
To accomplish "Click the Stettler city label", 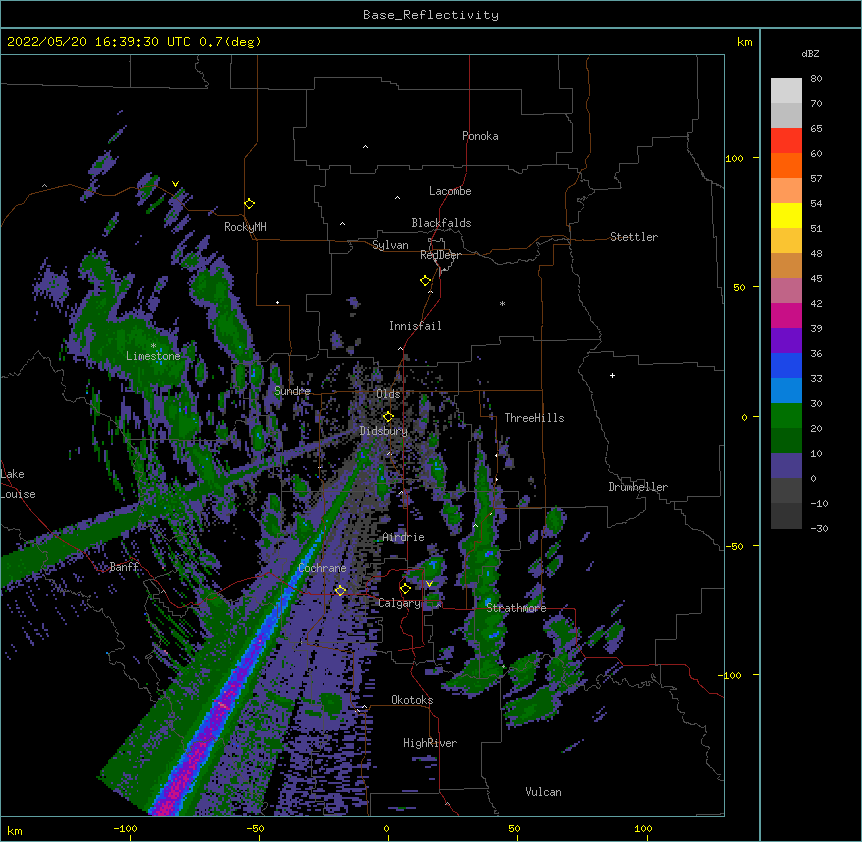I will 634,237.
